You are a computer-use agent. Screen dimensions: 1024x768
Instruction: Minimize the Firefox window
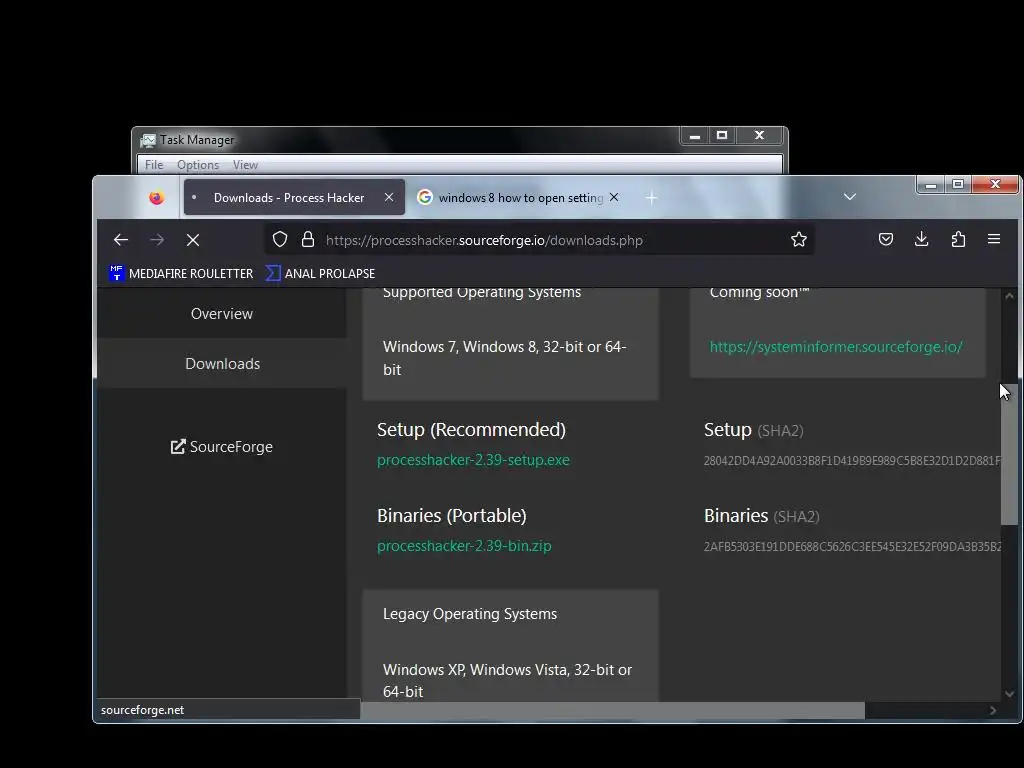point(931,185)
